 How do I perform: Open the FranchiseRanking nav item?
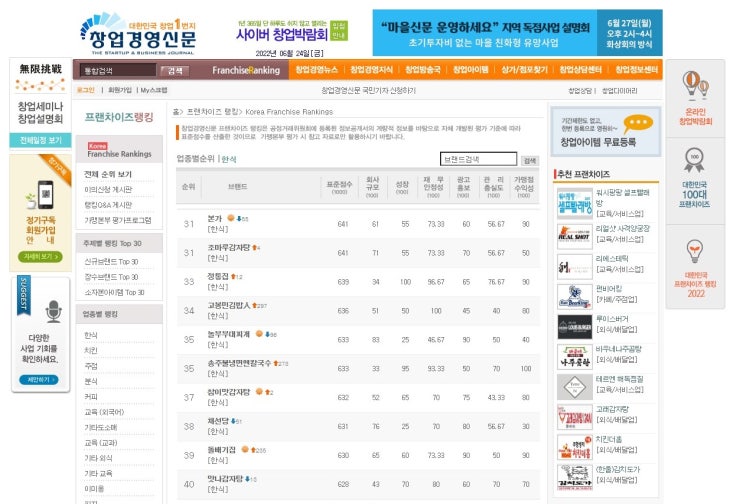tap(246, 70)
